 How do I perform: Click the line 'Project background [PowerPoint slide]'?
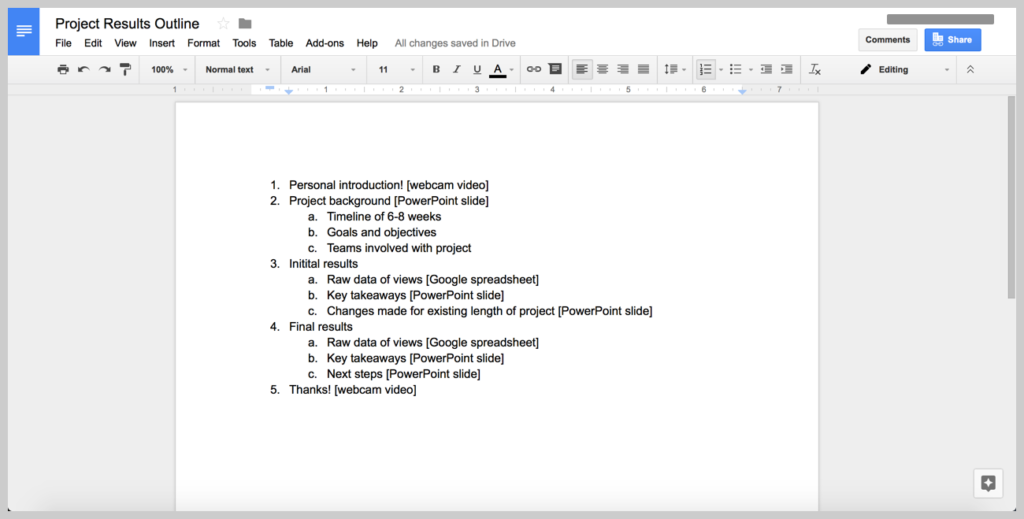pyautogui.click(x=389, y=200)
